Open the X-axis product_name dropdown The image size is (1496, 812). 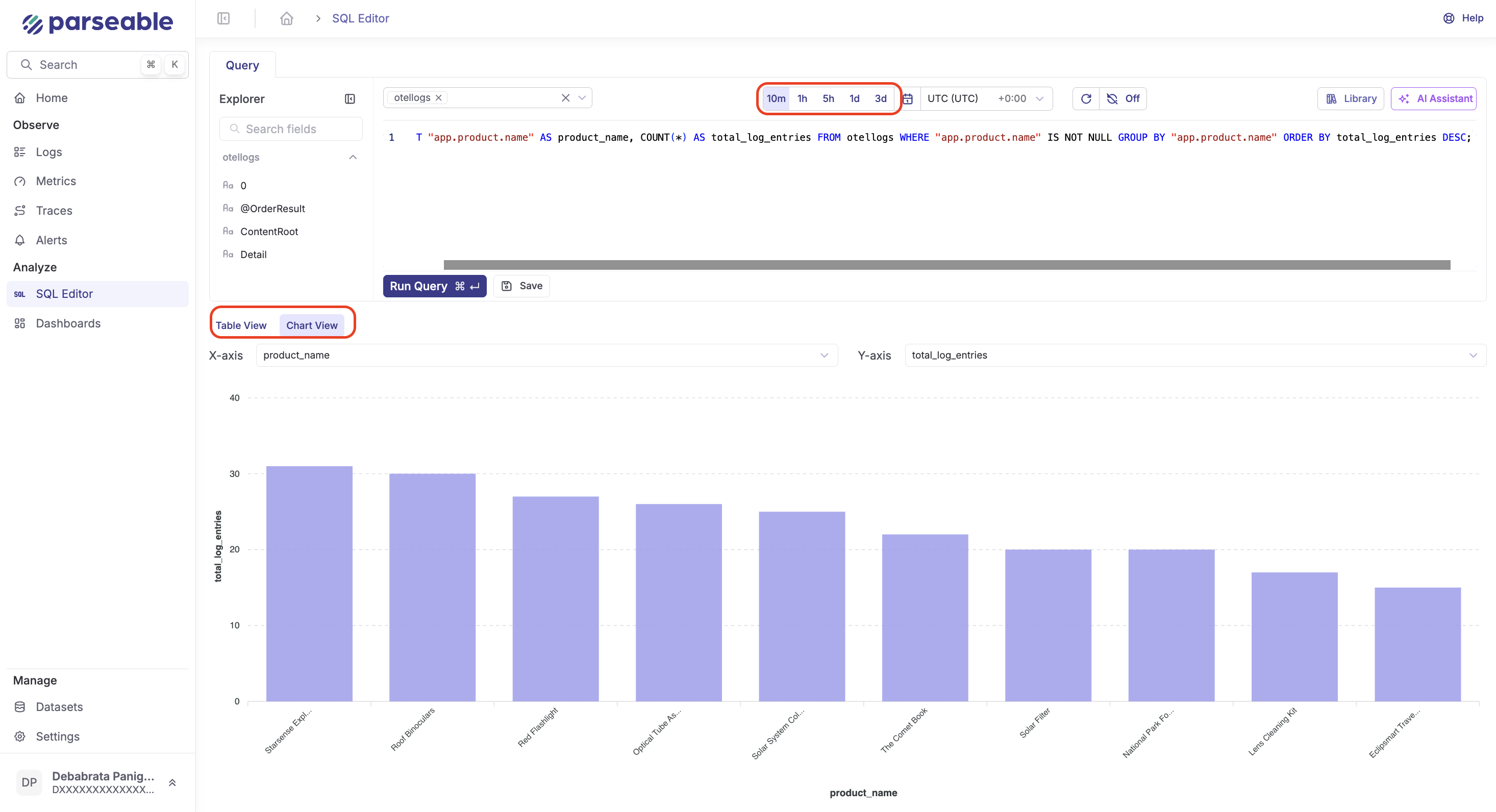(x=546, y=355)
